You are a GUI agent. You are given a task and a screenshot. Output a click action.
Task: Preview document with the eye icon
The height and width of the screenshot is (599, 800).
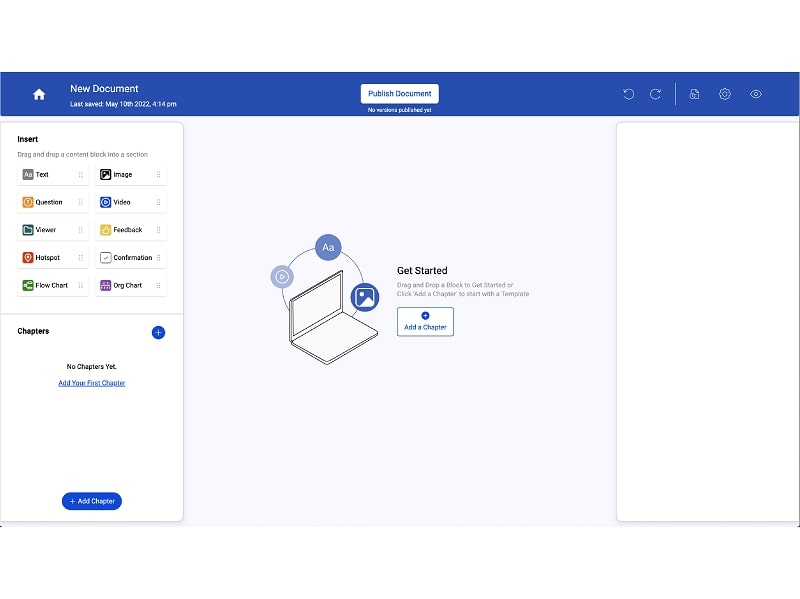coord(756,94)
